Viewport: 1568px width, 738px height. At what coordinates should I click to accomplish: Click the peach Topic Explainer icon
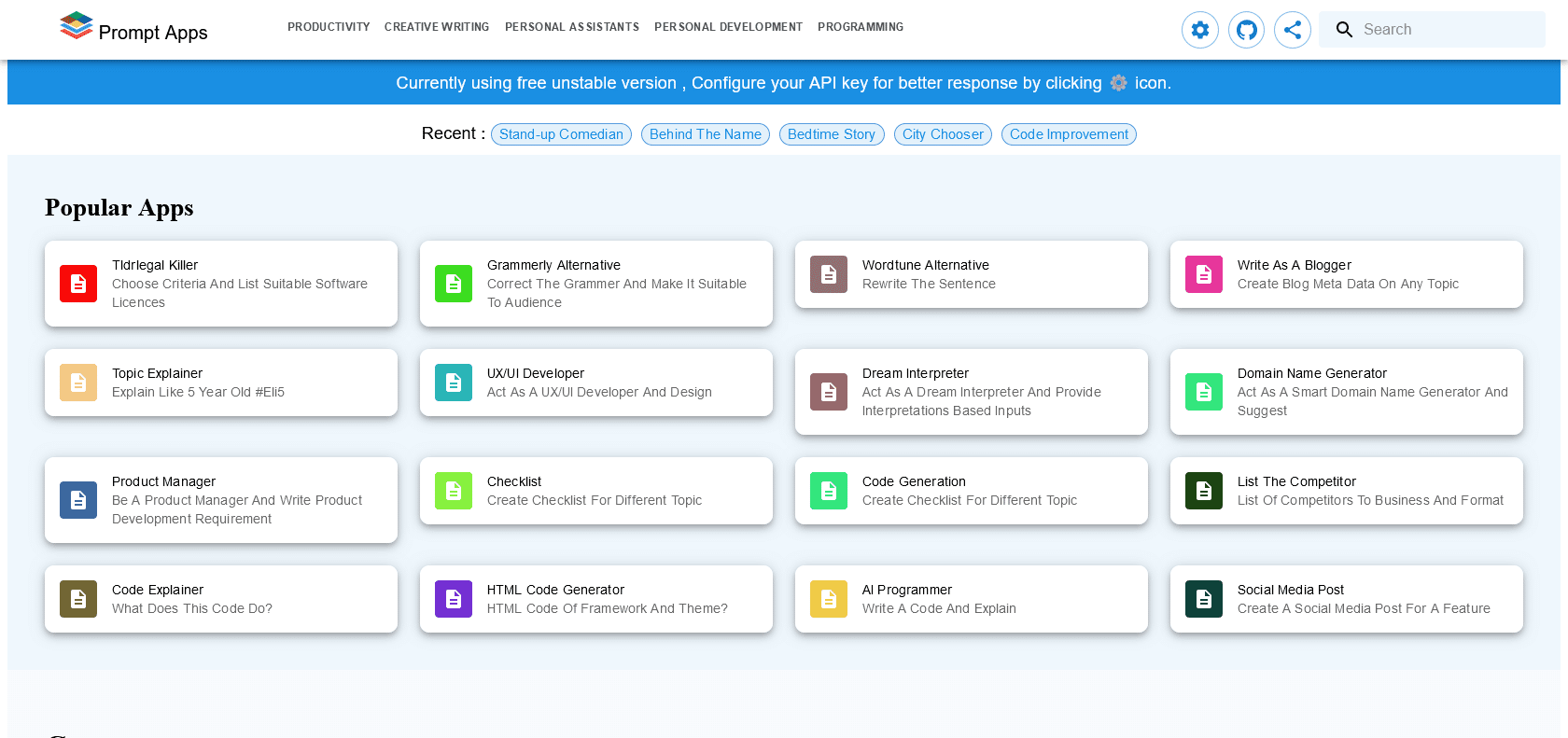[78, 383]
